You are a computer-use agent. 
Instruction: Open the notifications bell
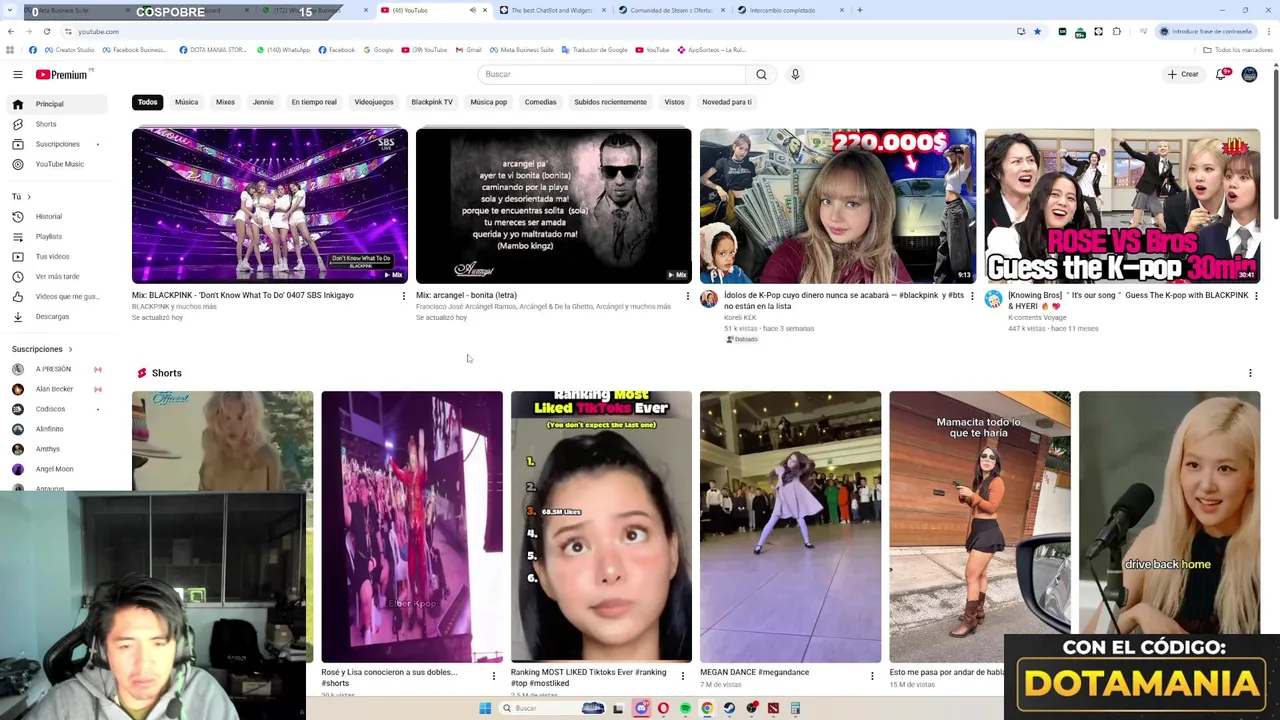pos(1221,74)
